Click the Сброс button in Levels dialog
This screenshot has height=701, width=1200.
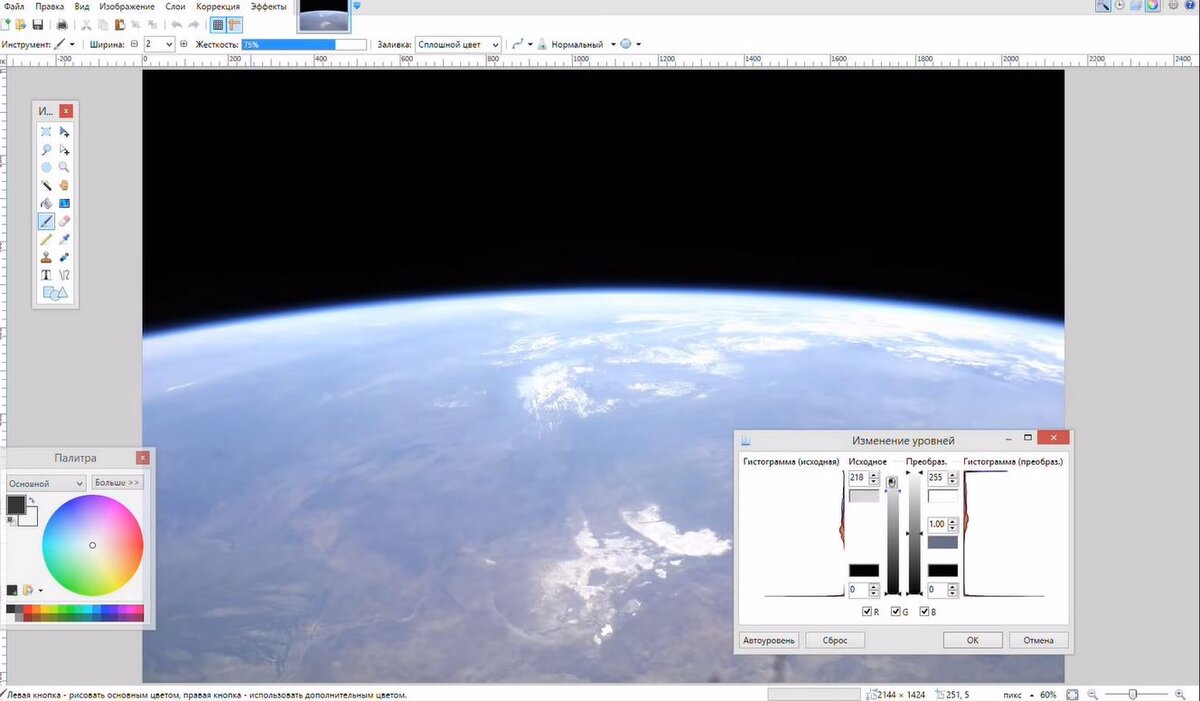pyautogui.click(x=835, y=640)
